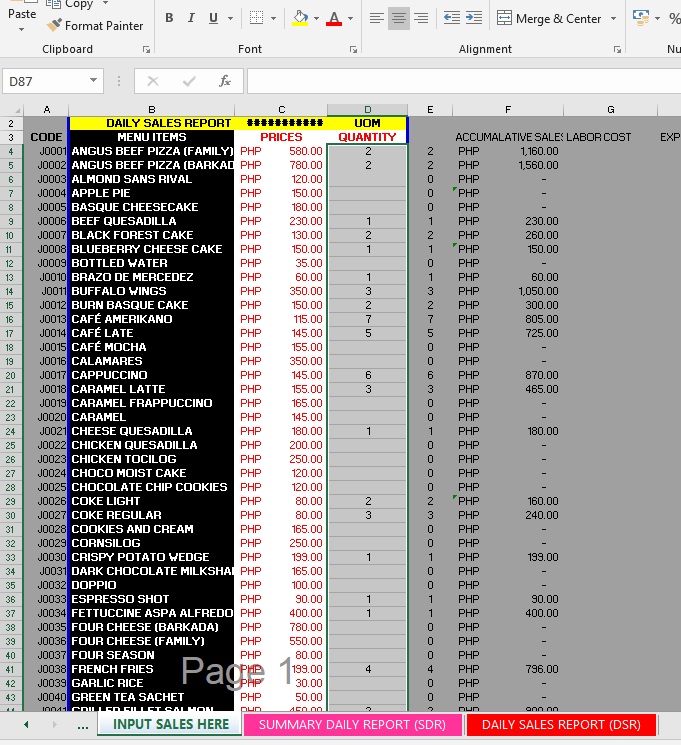The width and height of the screenshot is (681, 745).
Task: Click the Borders icon
Action: [256, 18]
